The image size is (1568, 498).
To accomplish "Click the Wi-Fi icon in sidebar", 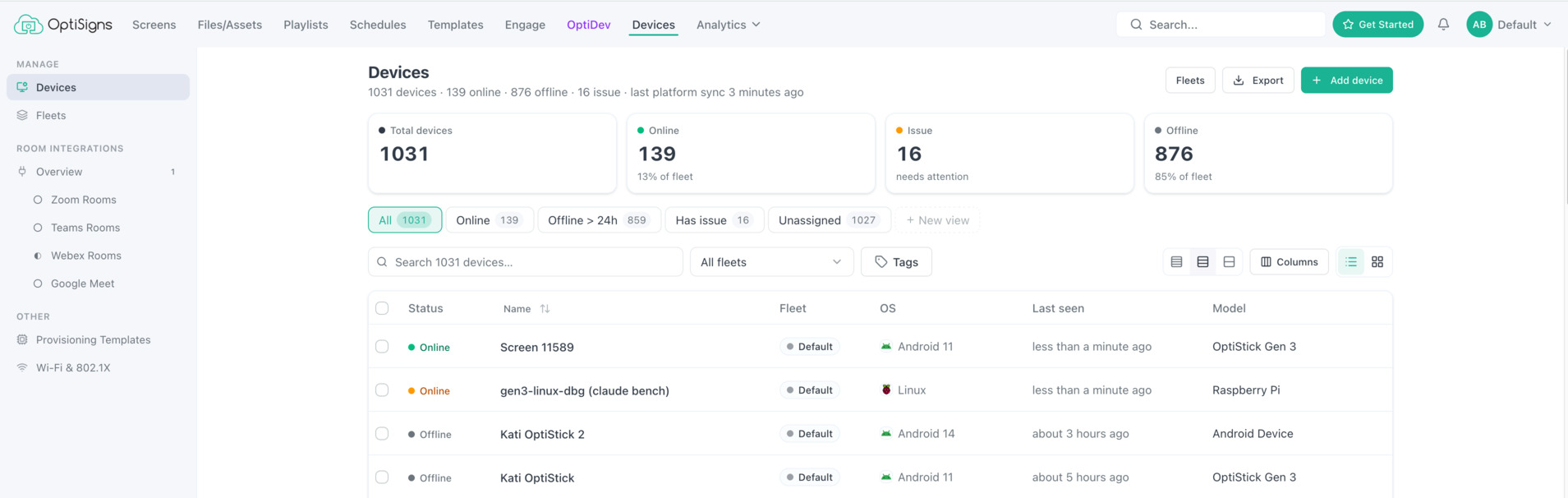I will click(x=22, y=367).
